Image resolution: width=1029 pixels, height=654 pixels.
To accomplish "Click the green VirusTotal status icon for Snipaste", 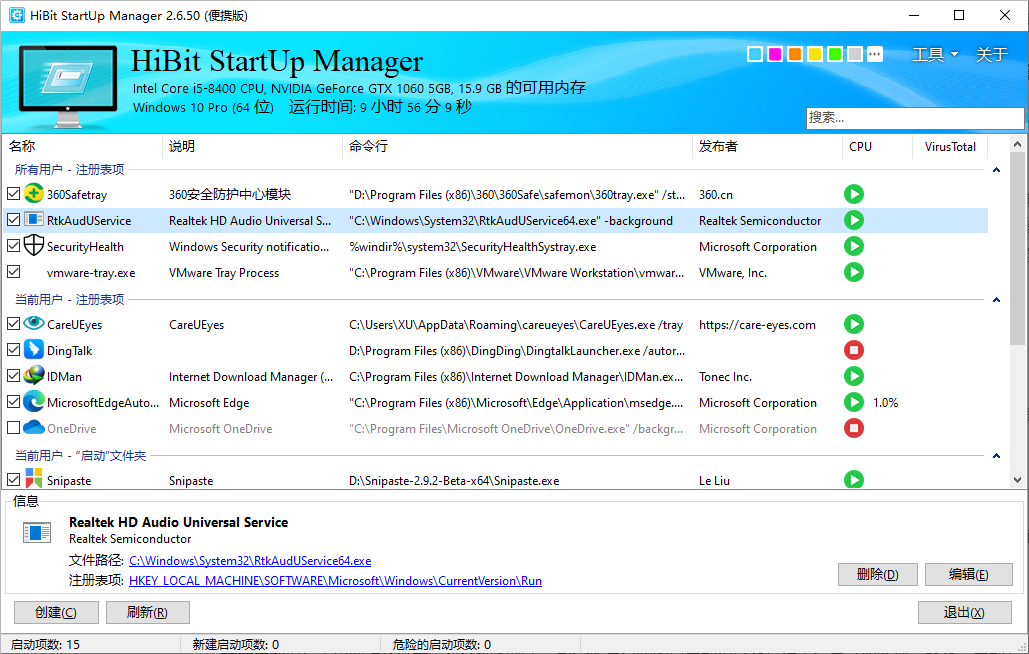I will (853, 480).
